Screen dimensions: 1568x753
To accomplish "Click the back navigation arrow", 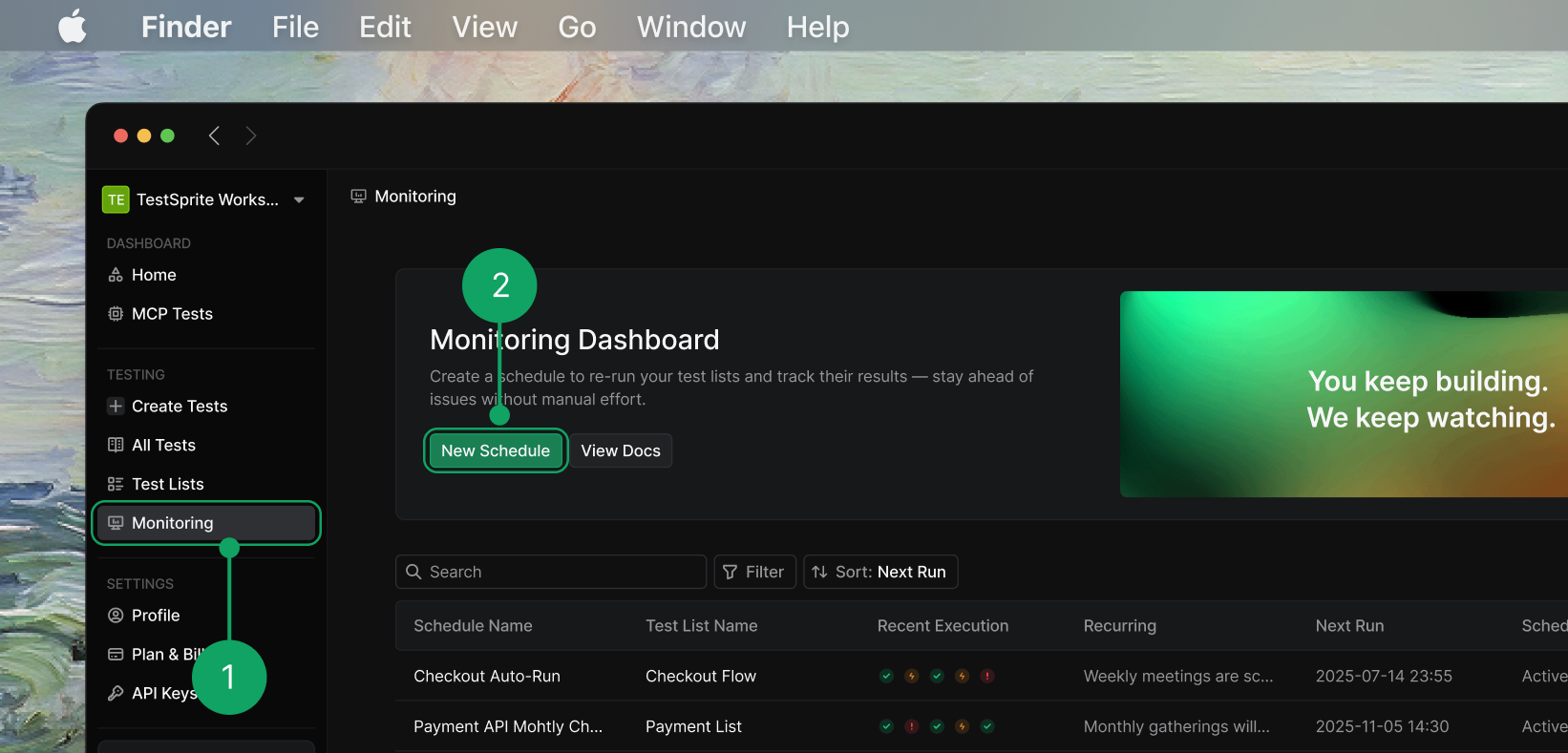I will point(215,136).
